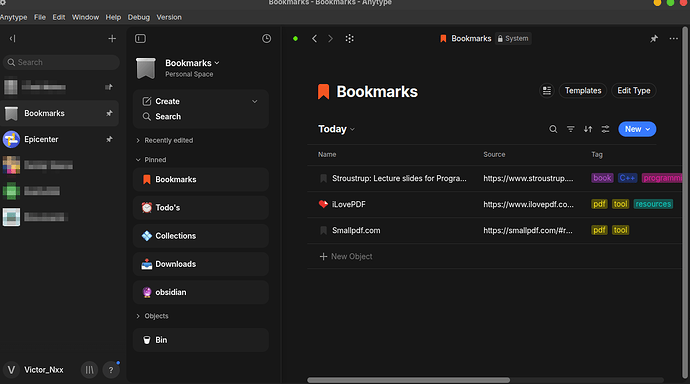Click the layout icon beside Templates

point(547,91)
